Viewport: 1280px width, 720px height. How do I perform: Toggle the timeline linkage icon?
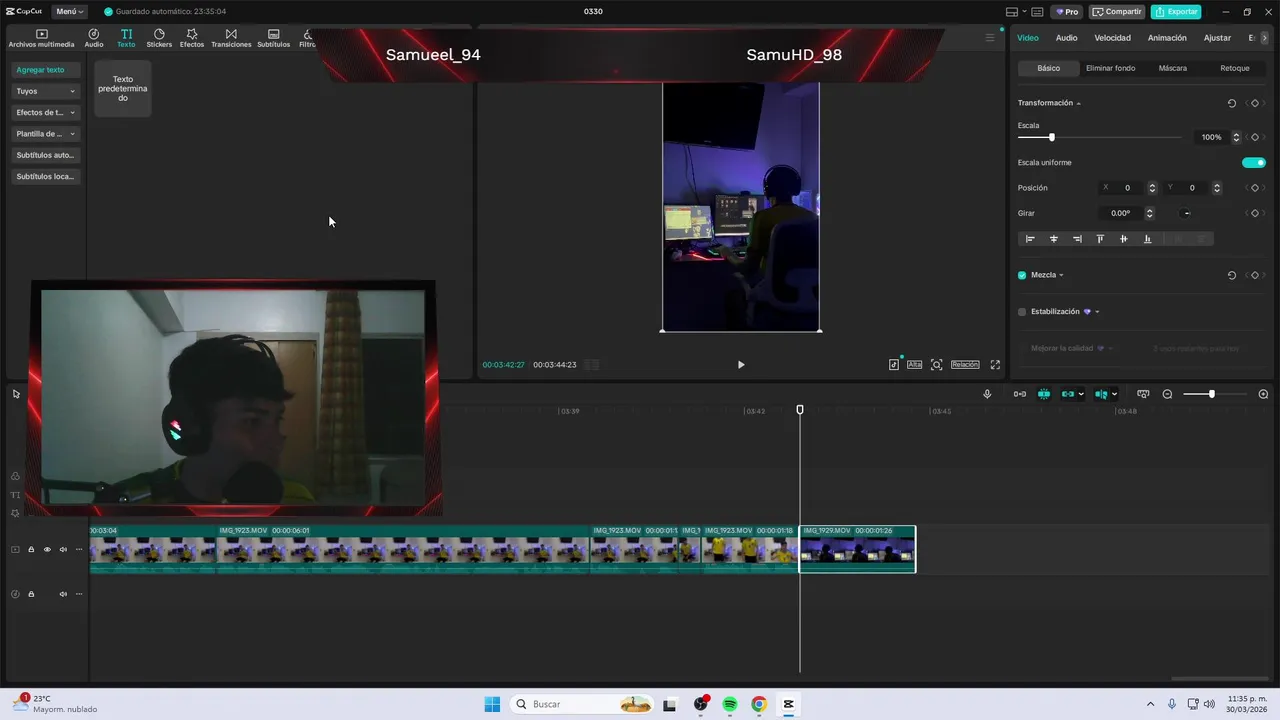[1068, 394]
